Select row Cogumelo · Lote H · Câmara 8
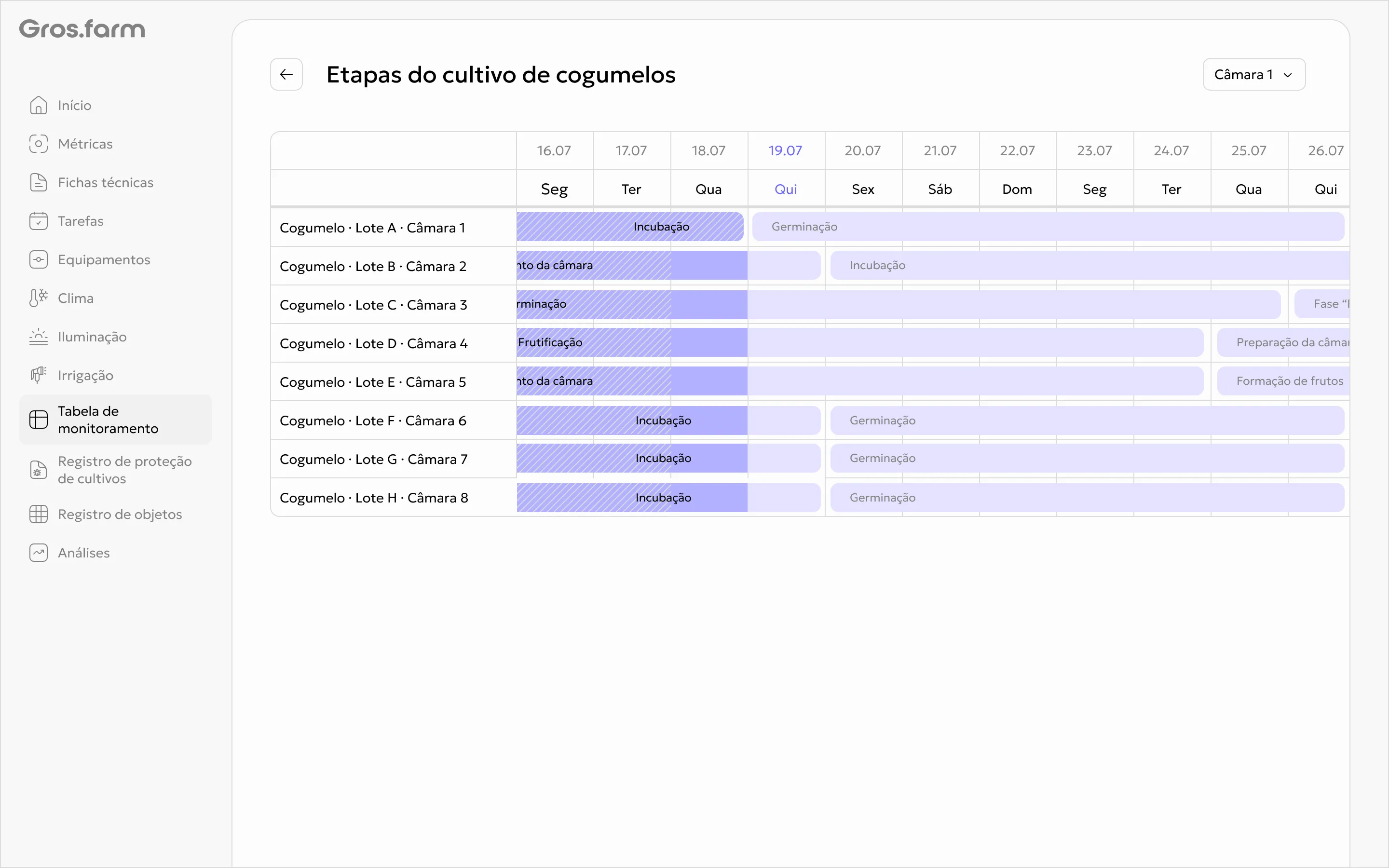 (x=393, y=497)
